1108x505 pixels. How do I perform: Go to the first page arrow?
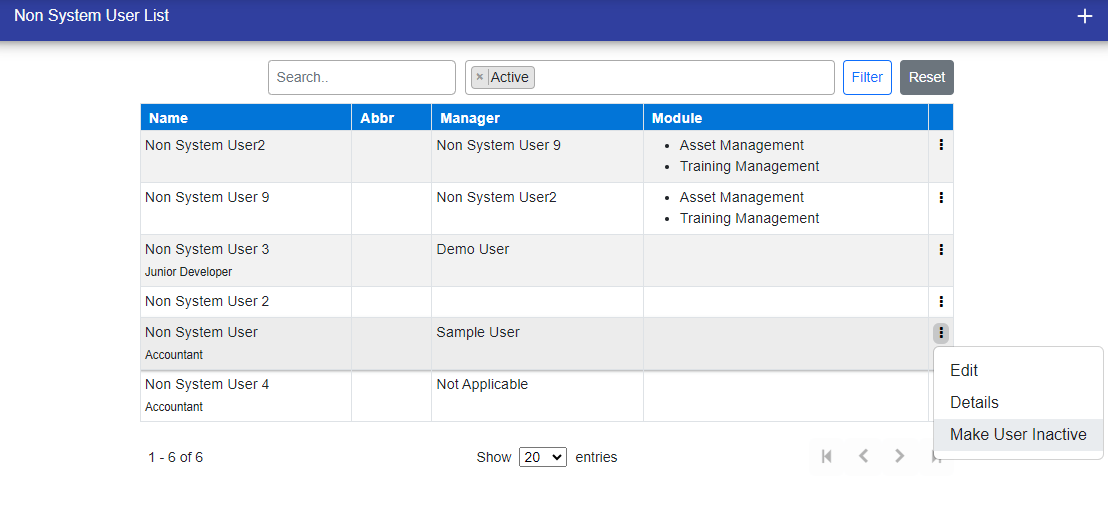pos(827,456)
